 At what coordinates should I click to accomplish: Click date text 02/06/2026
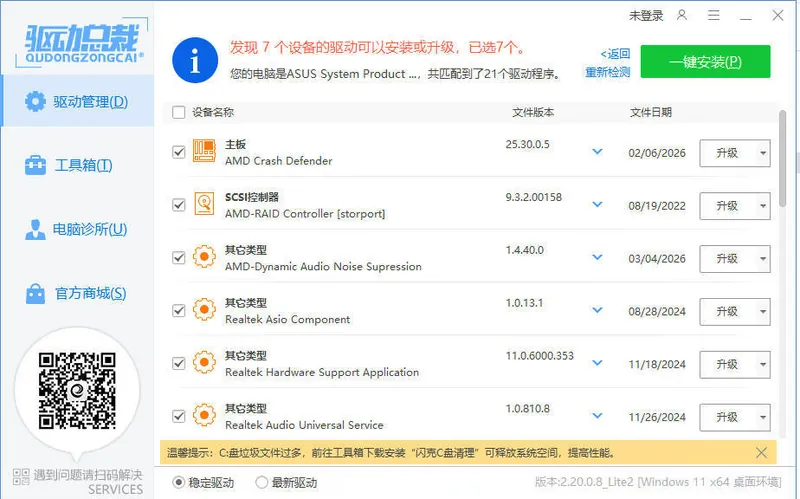[657, 153]
